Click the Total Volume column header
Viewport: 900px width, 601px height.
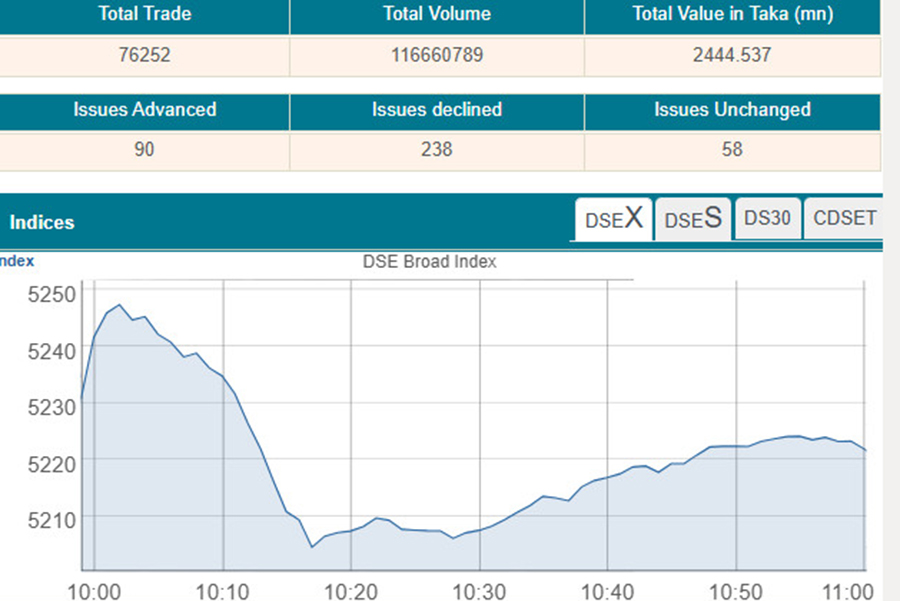[x=435, y=14]
